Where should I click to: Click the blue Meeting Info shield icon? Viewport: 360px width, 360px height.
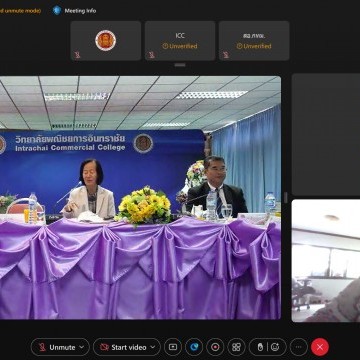coord(57,10)
